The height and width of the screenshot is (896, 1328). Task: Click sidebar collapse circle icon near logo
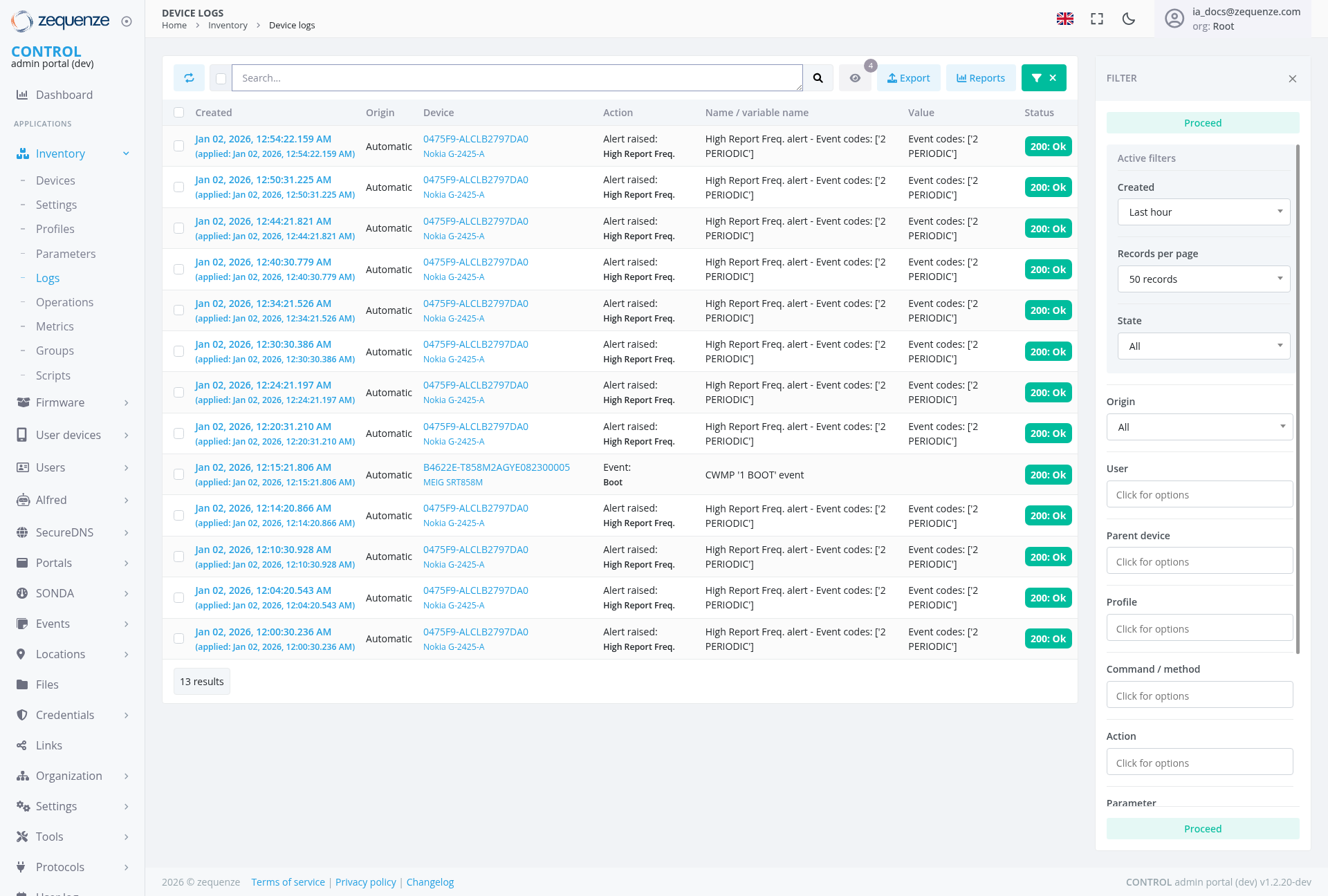(127, 21)
